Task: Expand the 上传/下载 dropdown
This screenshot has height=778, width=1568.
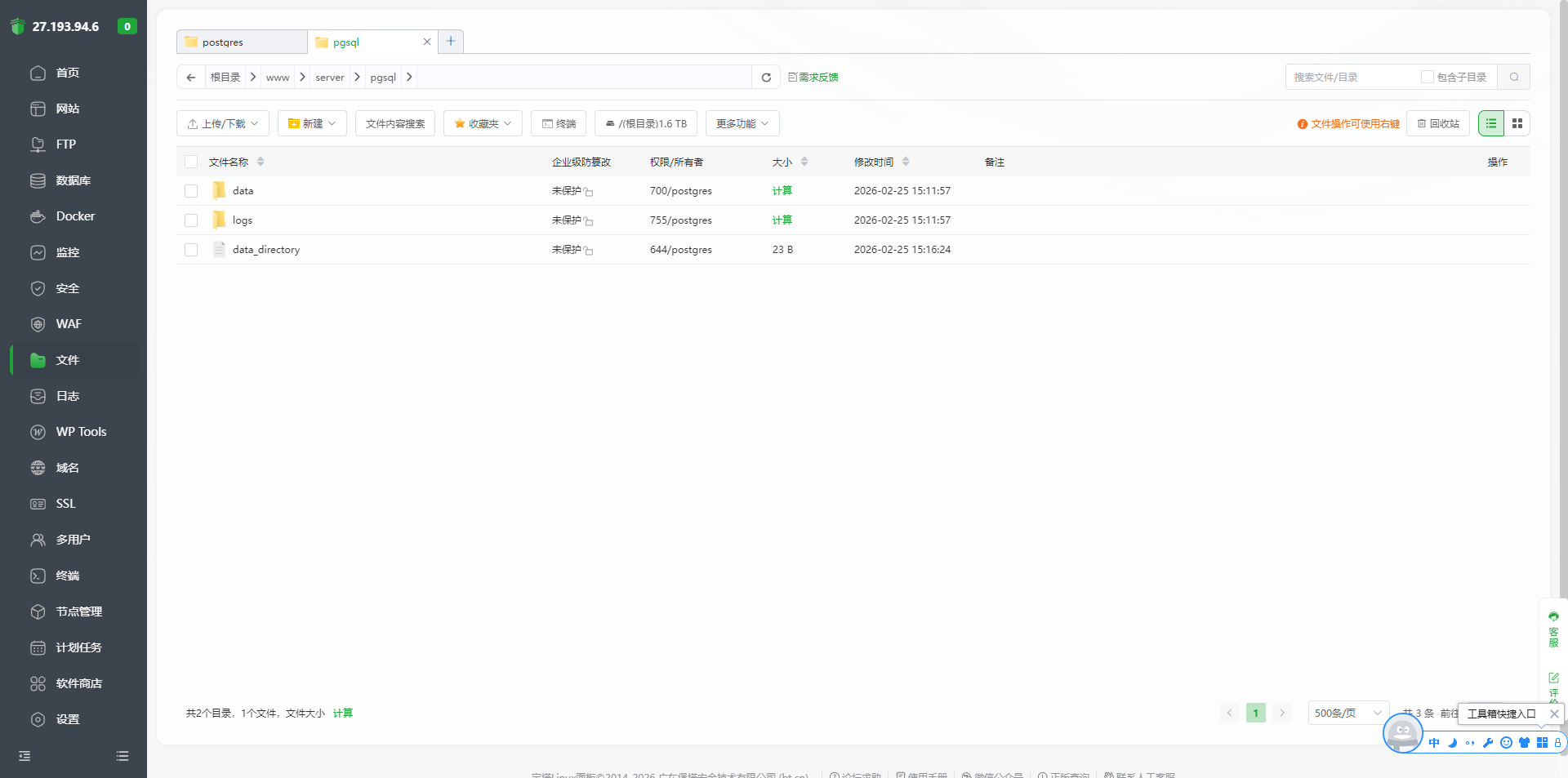Action: pyautogui.click(x=223, y=124)
